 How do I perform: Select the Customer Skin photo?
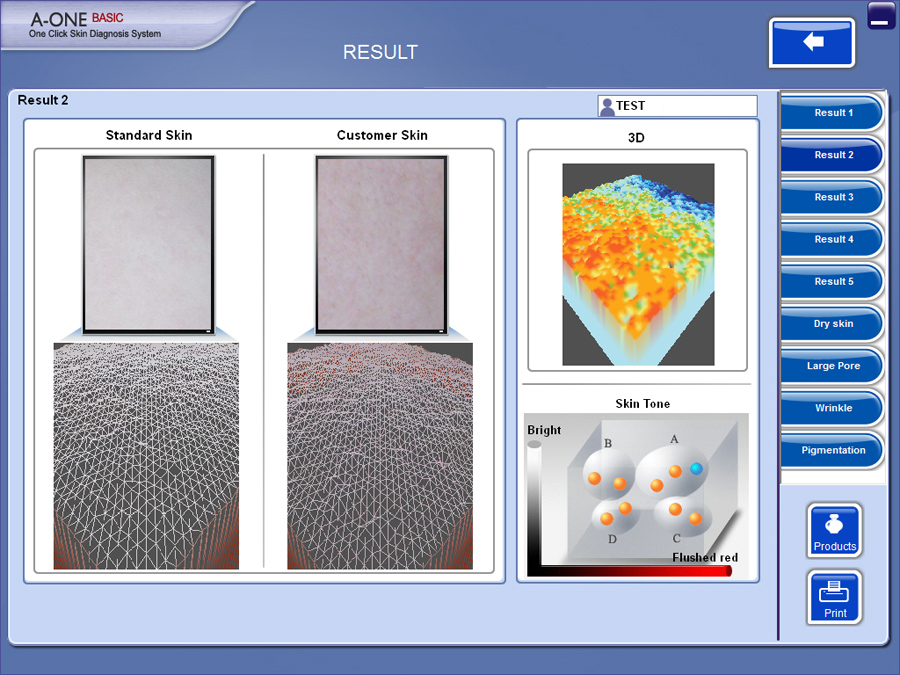[x=382, y=245]
